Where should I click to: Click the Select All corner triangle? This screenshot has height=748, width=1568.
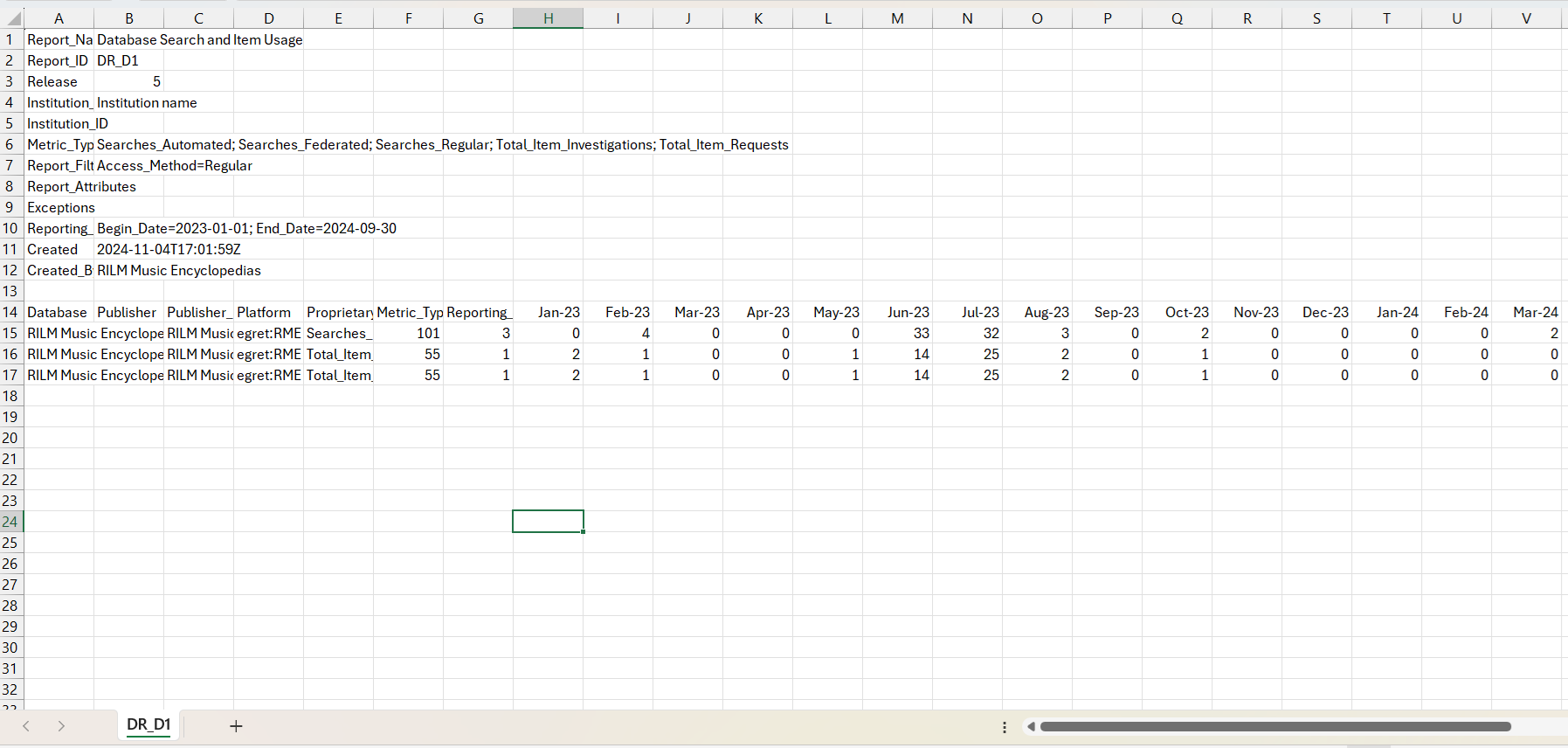[12, 18]
